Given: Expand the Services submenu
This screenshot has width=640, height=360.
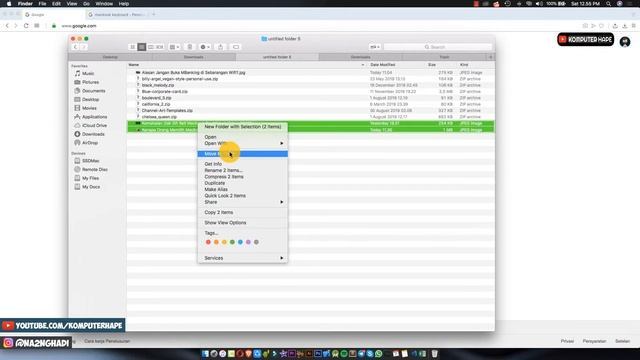Looking at the screenshot, I should (242, 258).
